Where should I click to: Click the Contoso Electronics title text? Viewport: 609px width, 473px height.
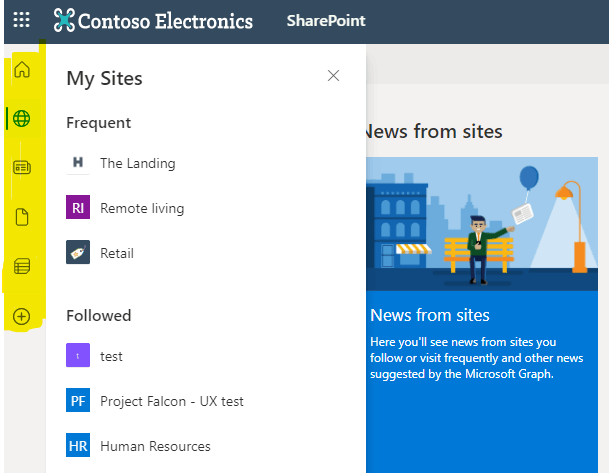165,21
